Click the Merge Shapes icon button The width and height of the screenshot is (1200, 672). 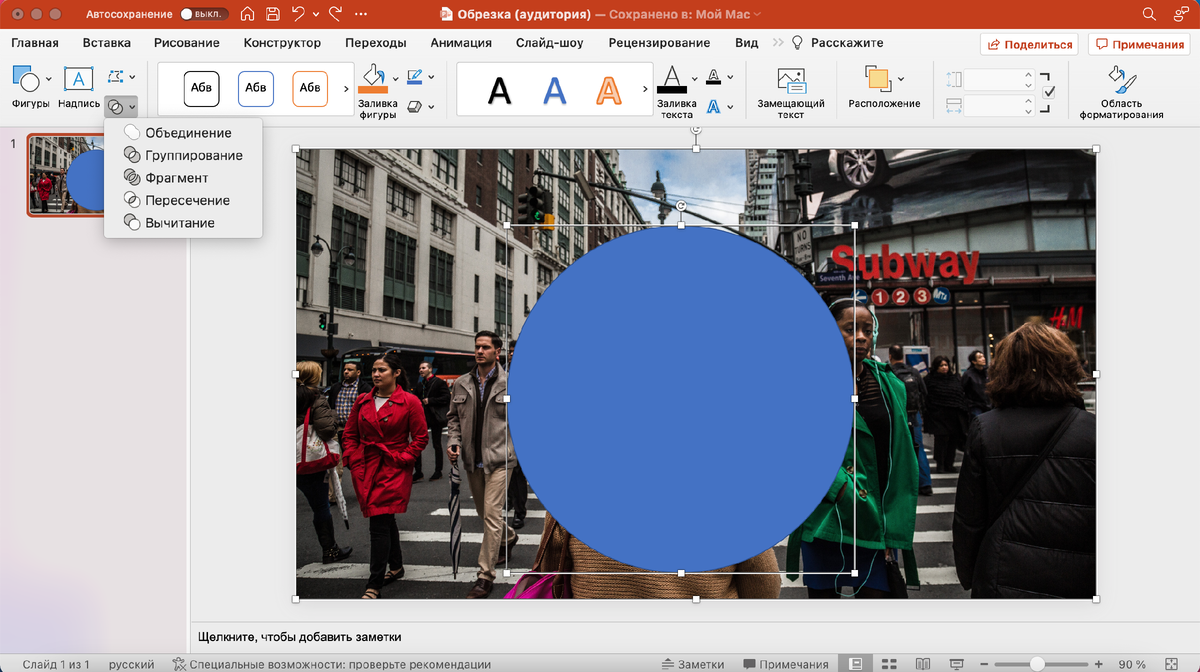(116, 106)
